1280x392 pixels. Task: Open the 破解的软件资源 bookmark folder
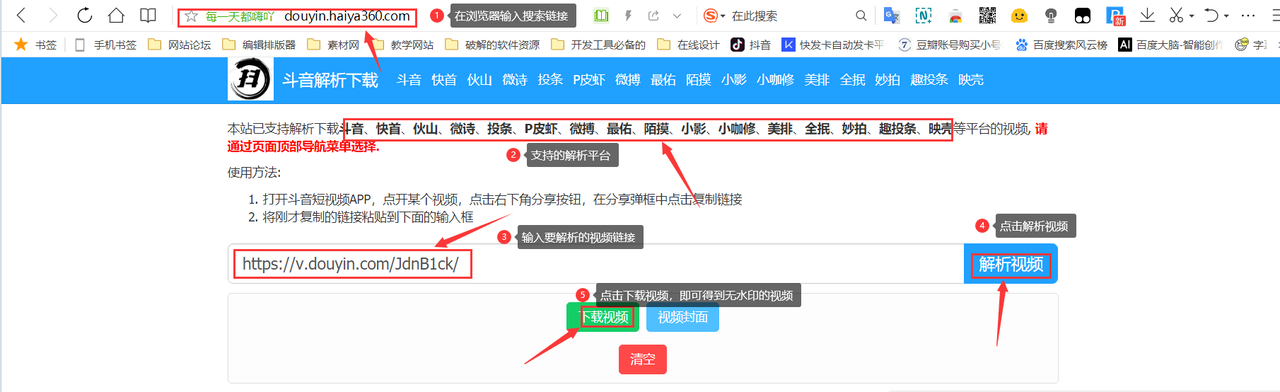pyautogui.click(x=491, y=44)
